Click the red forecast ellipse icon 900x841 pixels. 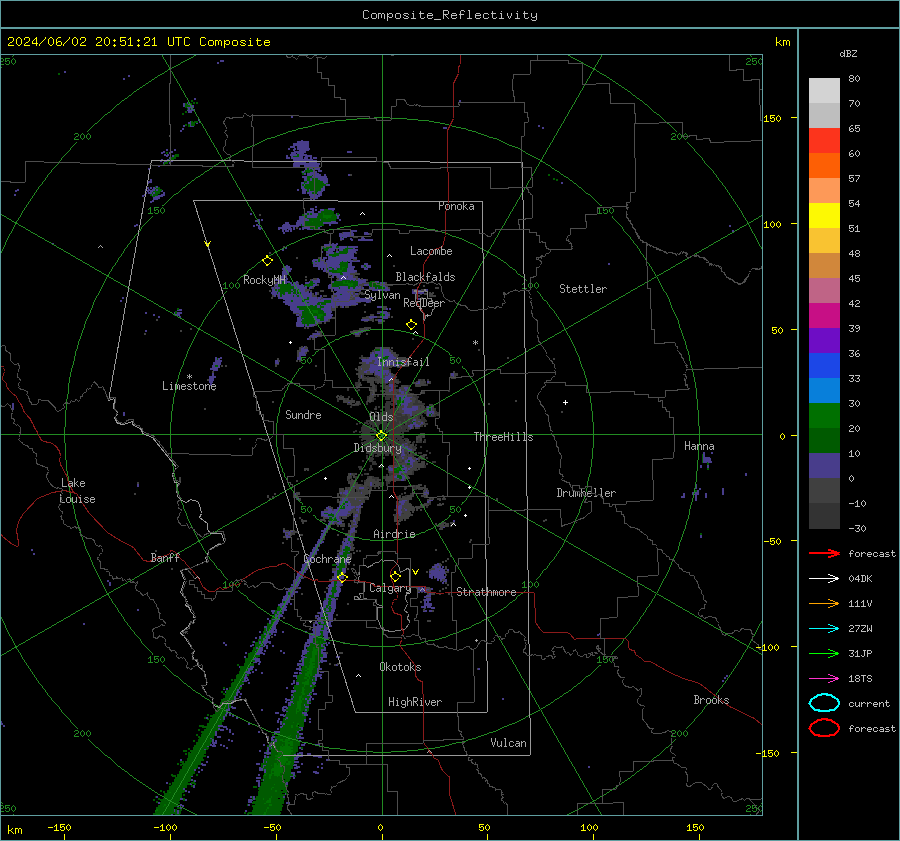point(824,728)
